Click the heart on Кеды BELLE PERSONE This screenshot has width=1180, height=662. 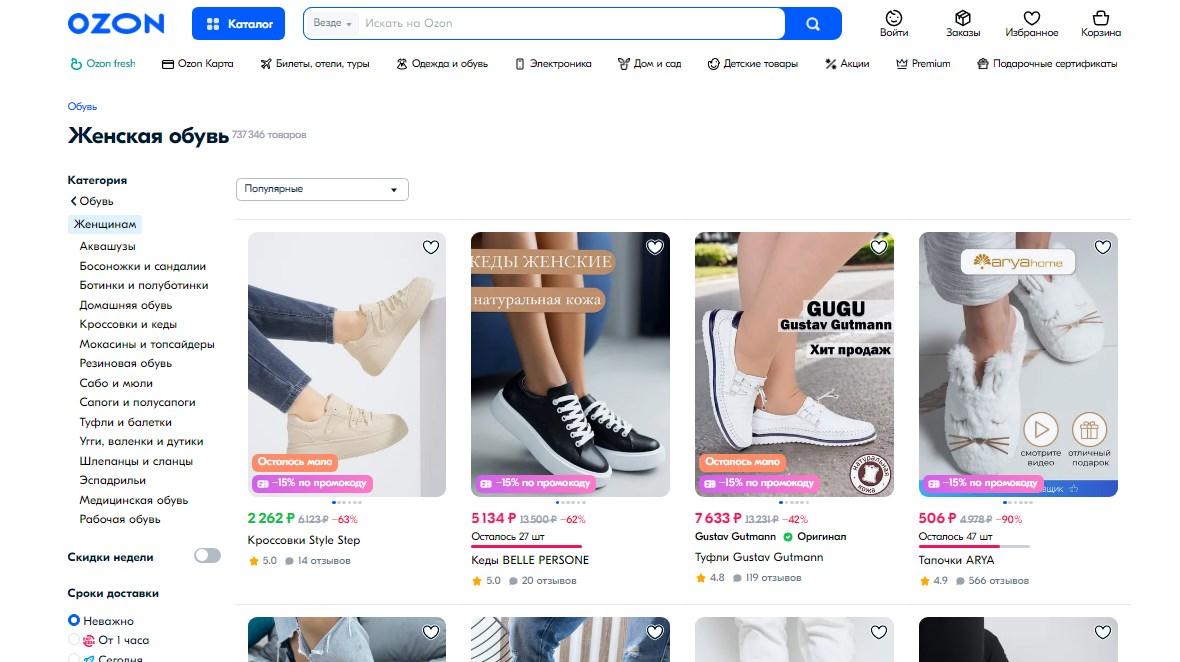point(654,247)
